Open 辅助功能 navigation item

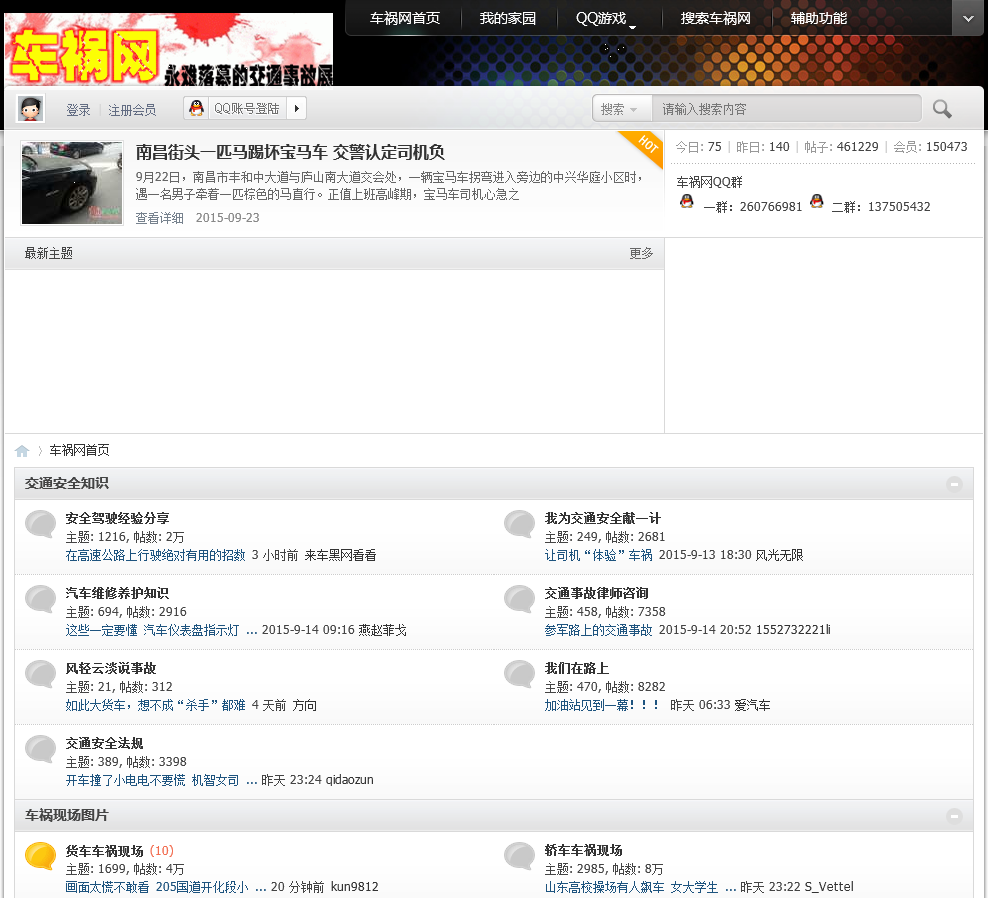click(819, 18)
